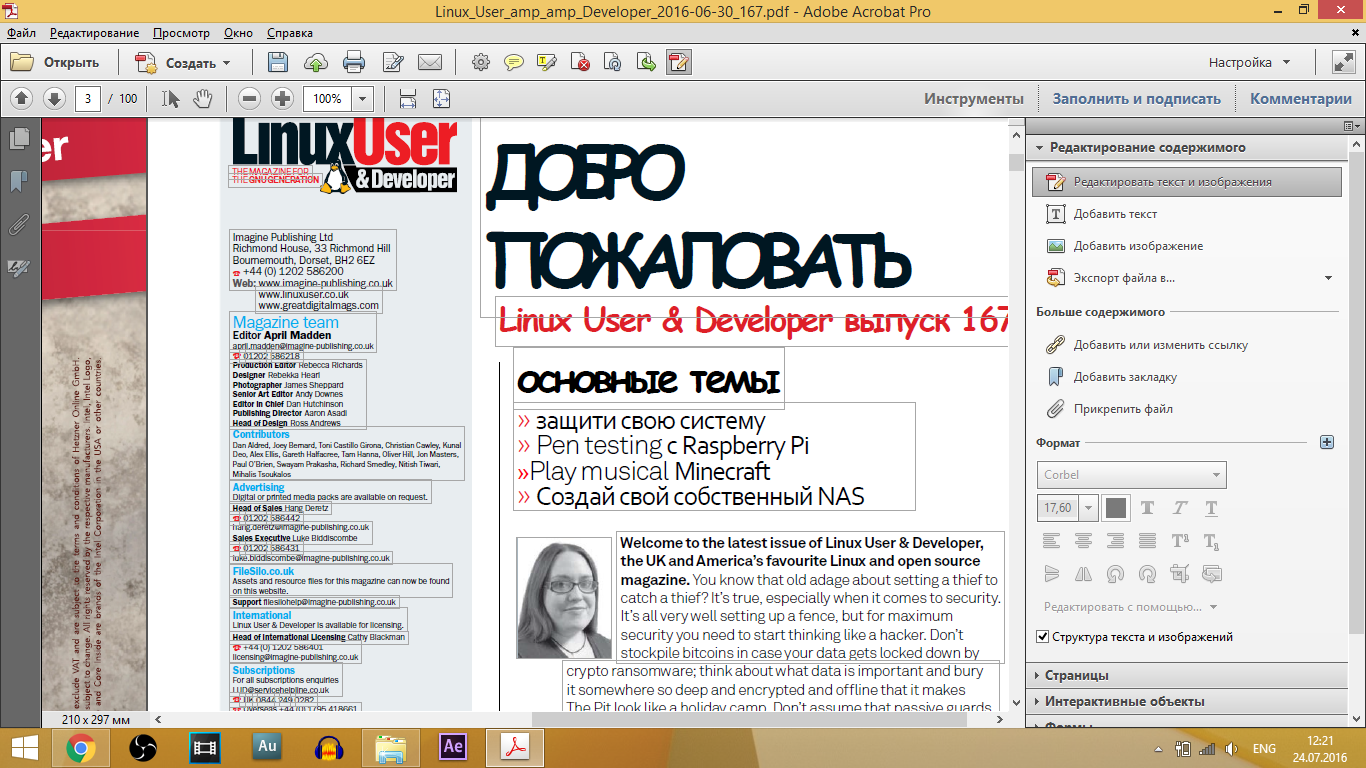The height and width of the screenshot is (768, 1366).
Task: Click the delete page icon with red X
Action: coord(580,62)
